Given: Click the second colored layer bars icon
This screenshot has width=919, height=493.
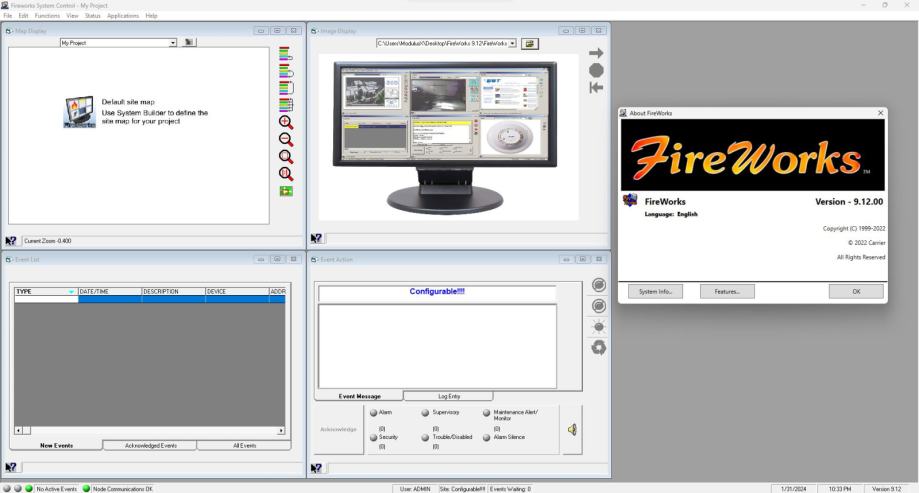Looking at the screenshot, I should (x=285, y=71).
